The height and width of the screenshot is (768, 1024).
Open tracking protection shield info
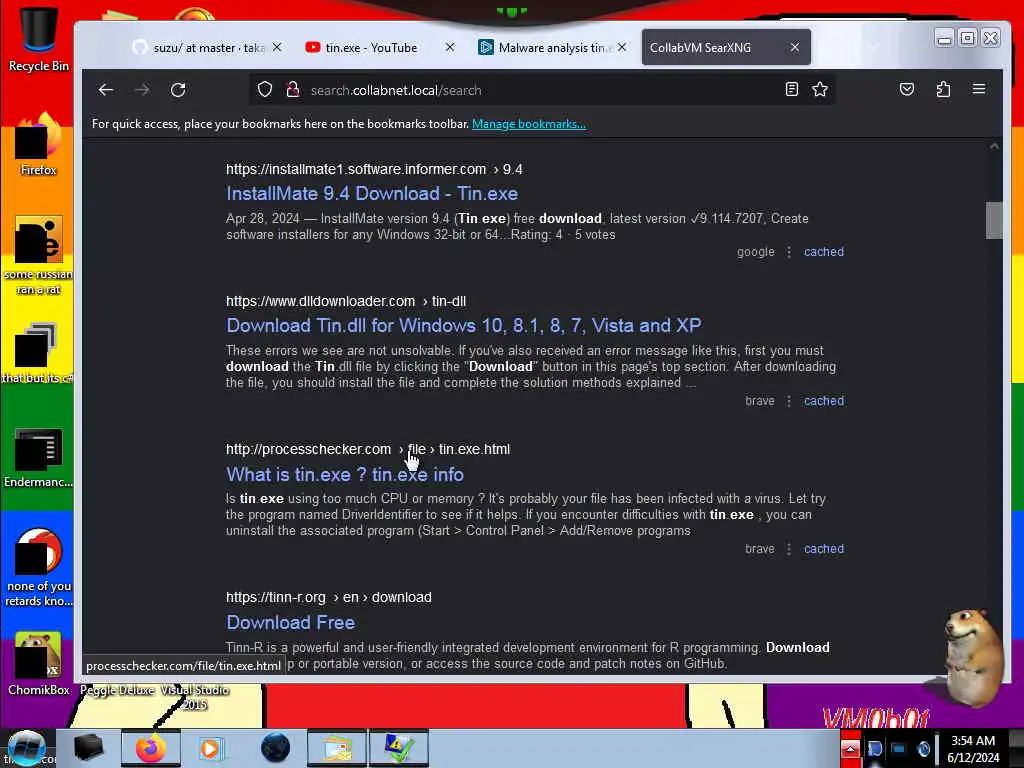[x=264, y=89]
